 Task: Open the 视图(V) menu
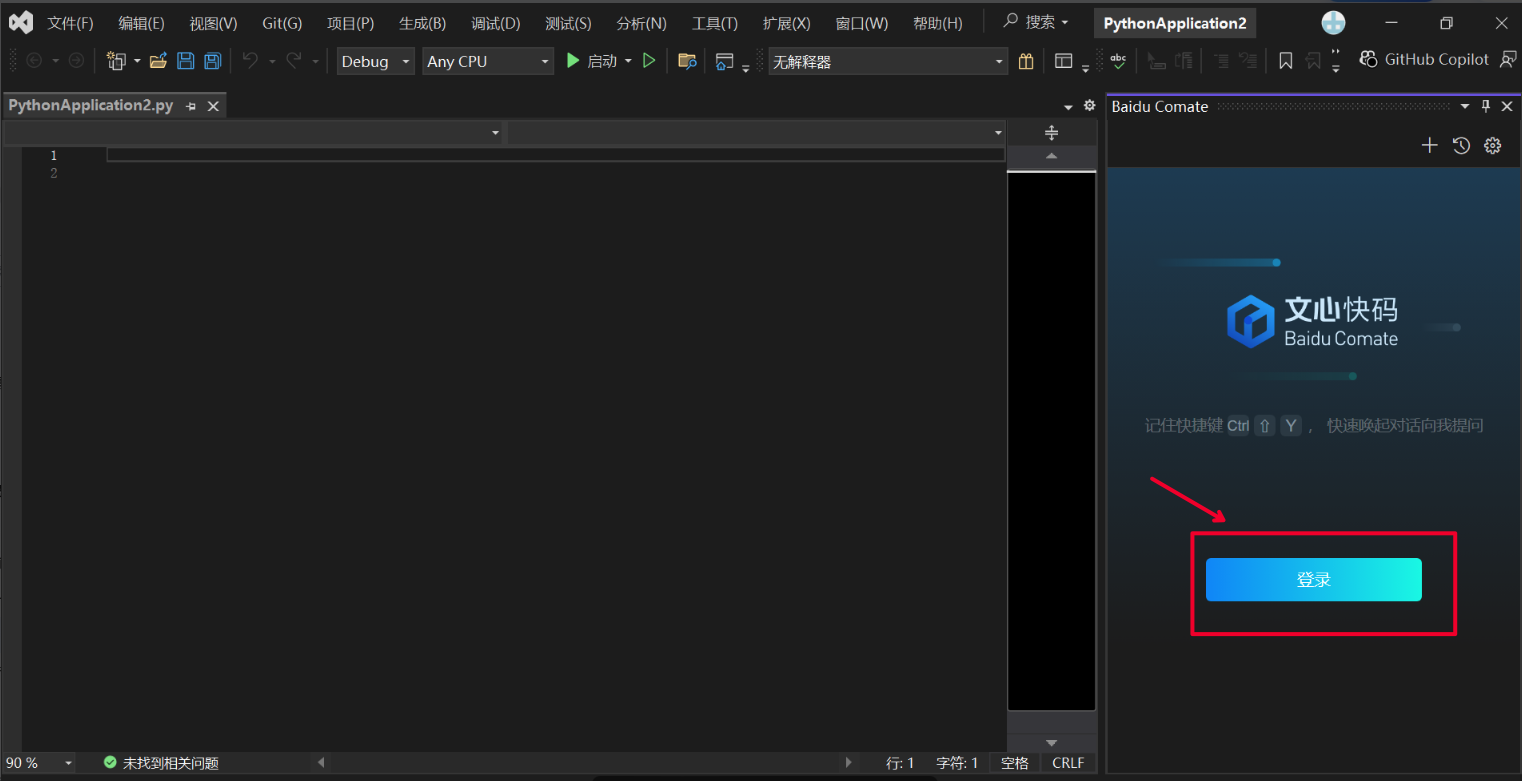tap(213, 23)
